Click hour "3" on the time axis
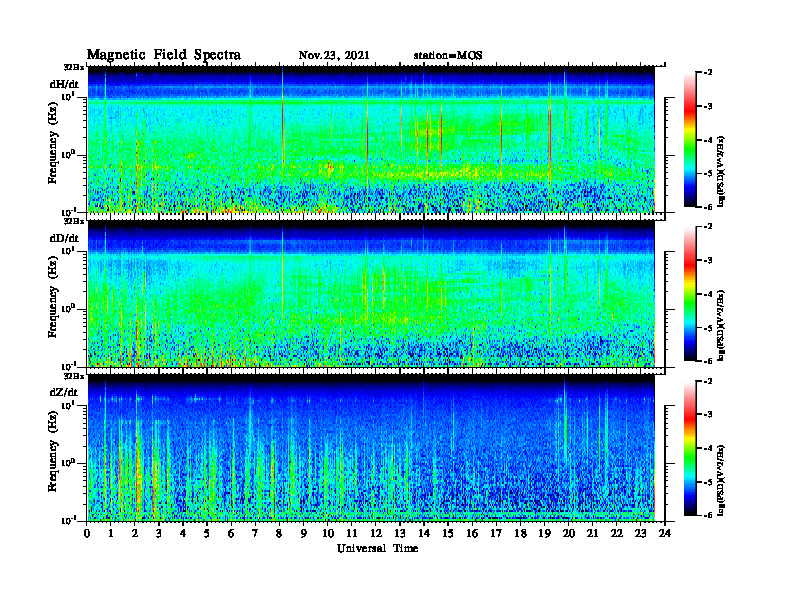Screen dimensions: 792x612 pyautogui.click(x=159, y=534)
